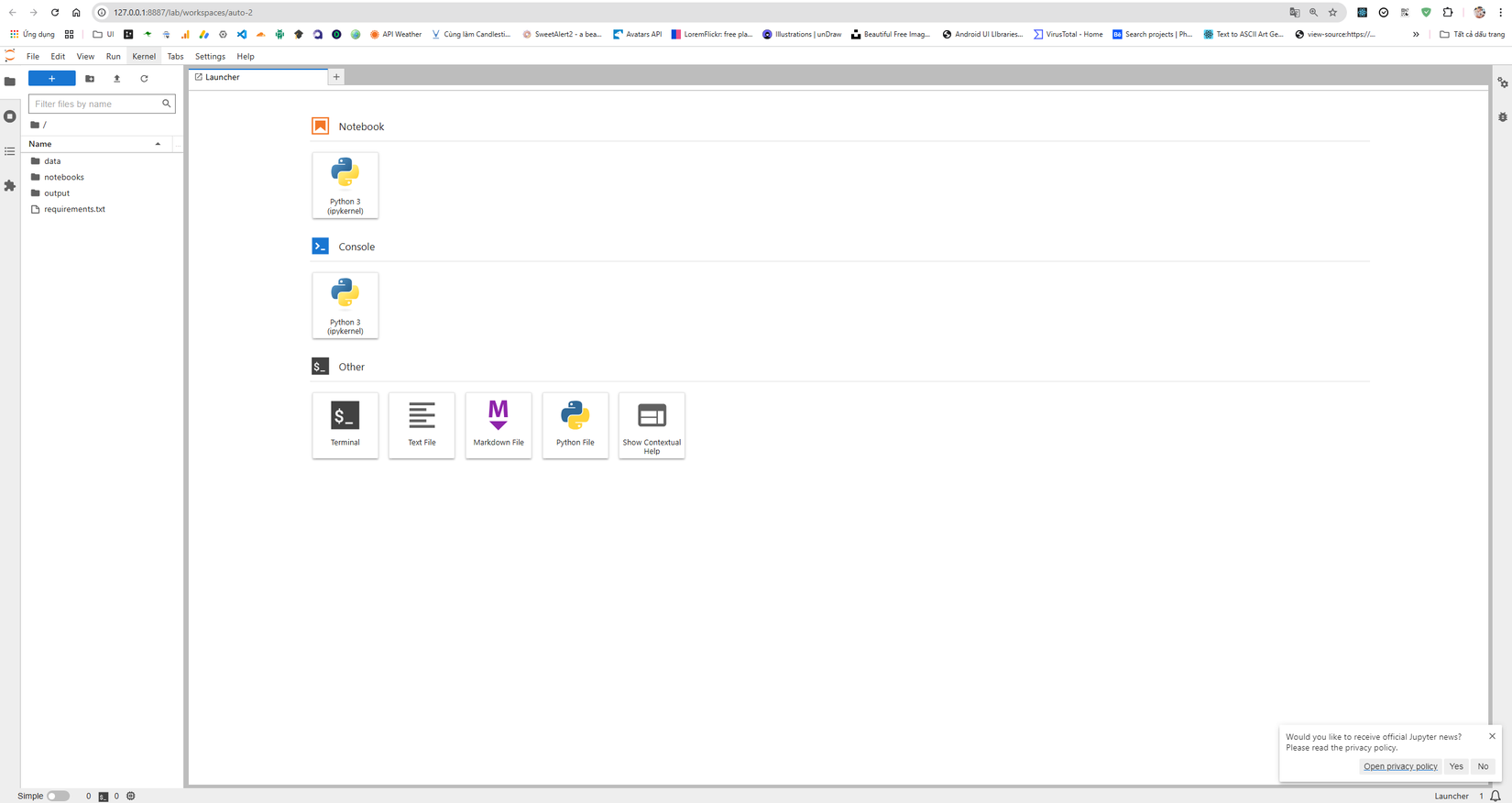Click the JupyterLab logo icon

(x=10, y=56)
